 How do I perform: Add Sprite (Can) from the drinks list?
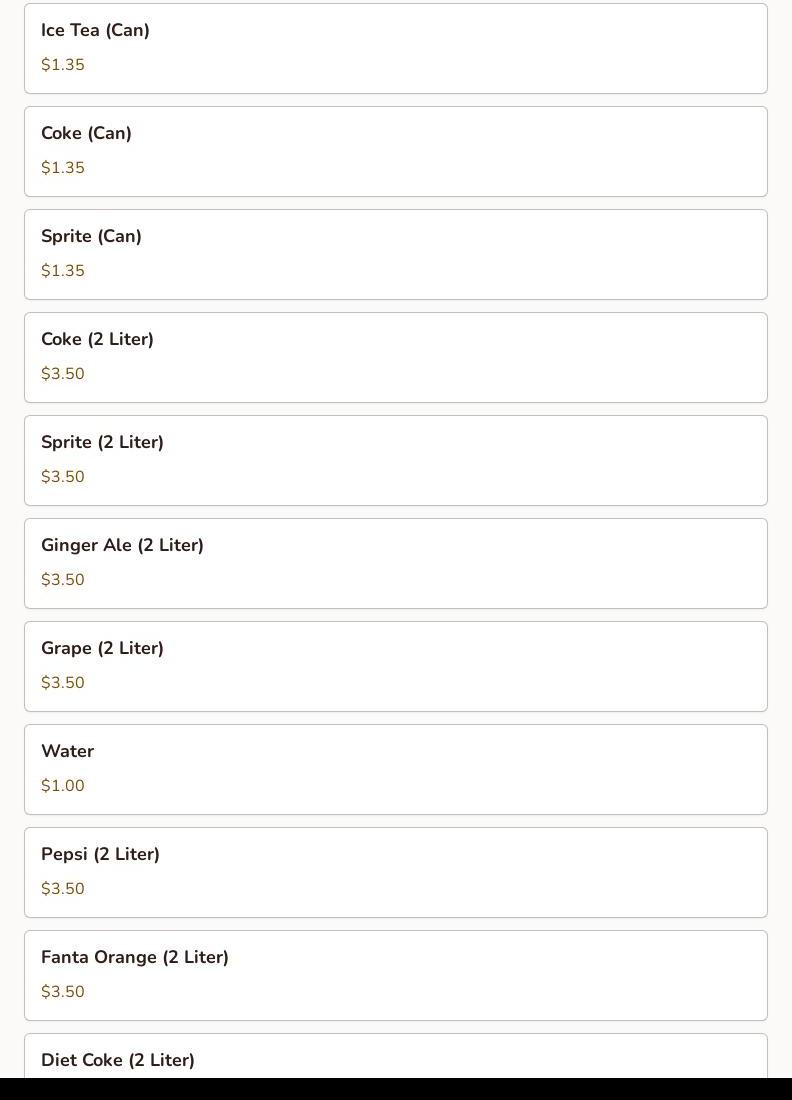[395, 254]
